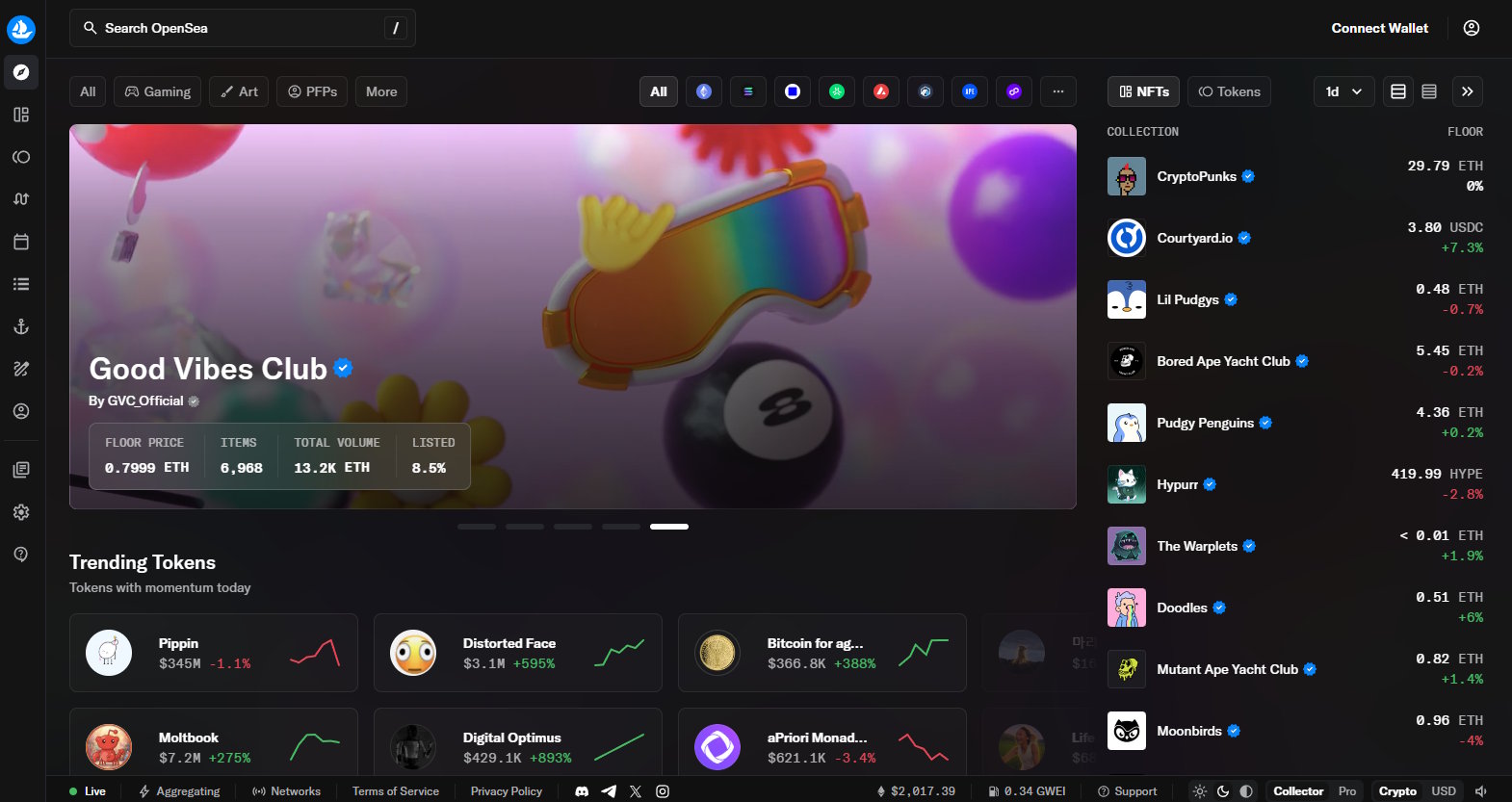Set currency display to Crypto
The image size is (1512, 802).
coord(1397,791)
